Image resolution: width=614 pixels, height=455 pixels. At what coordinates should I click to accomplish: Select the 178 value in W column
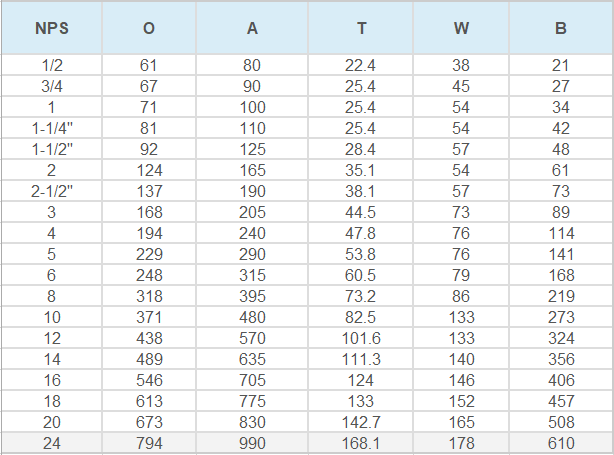(461, 443)
